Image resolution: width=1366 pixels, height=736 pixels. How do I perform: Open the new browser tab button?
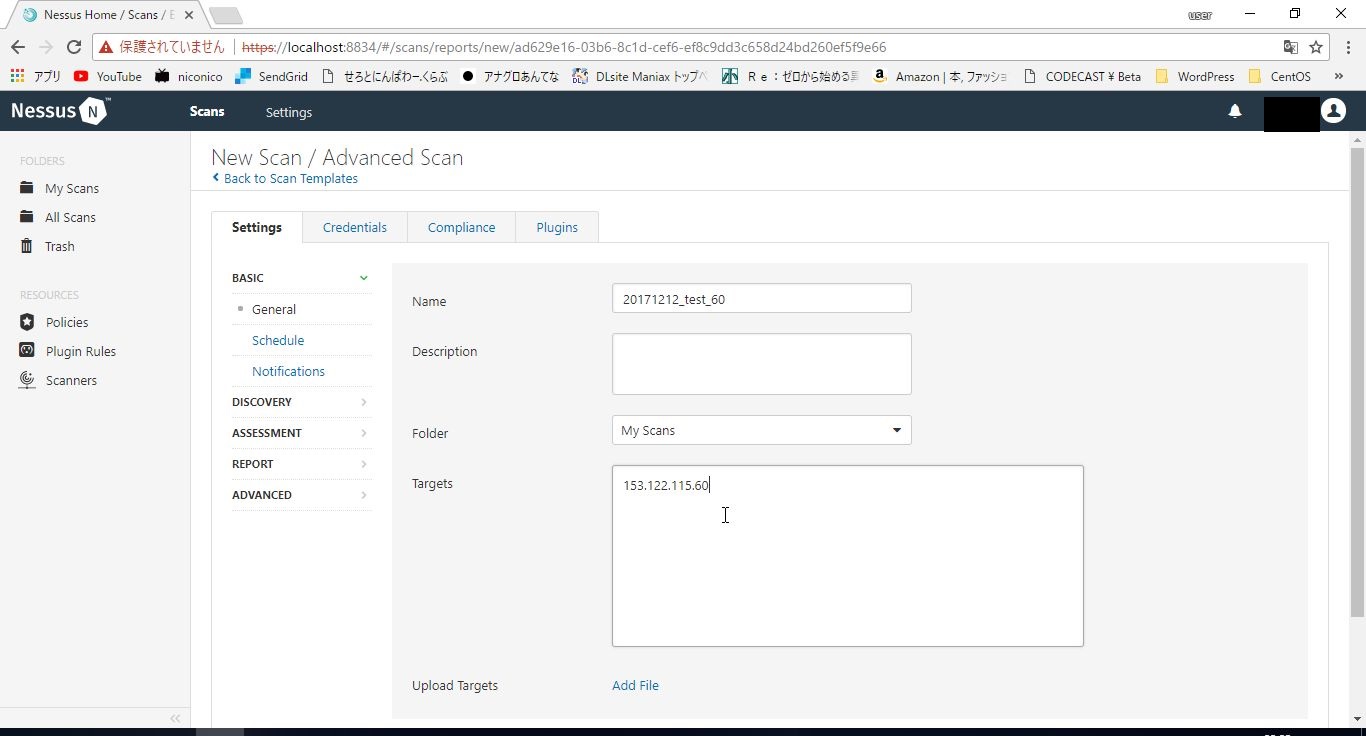coord(226,15)
